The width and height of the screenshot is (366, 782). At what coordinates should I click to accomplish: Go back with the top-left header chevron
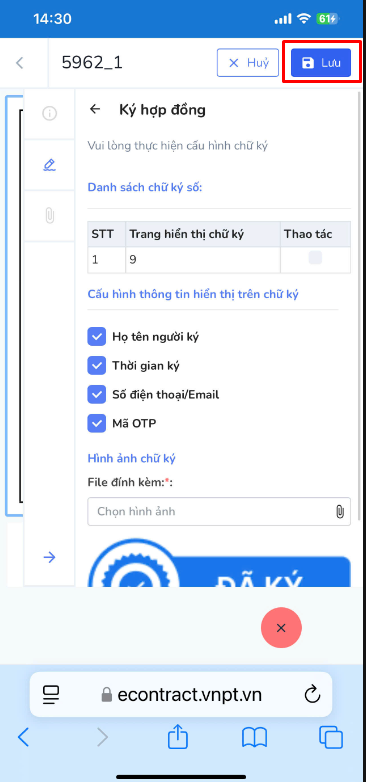(x=19, y=63)
